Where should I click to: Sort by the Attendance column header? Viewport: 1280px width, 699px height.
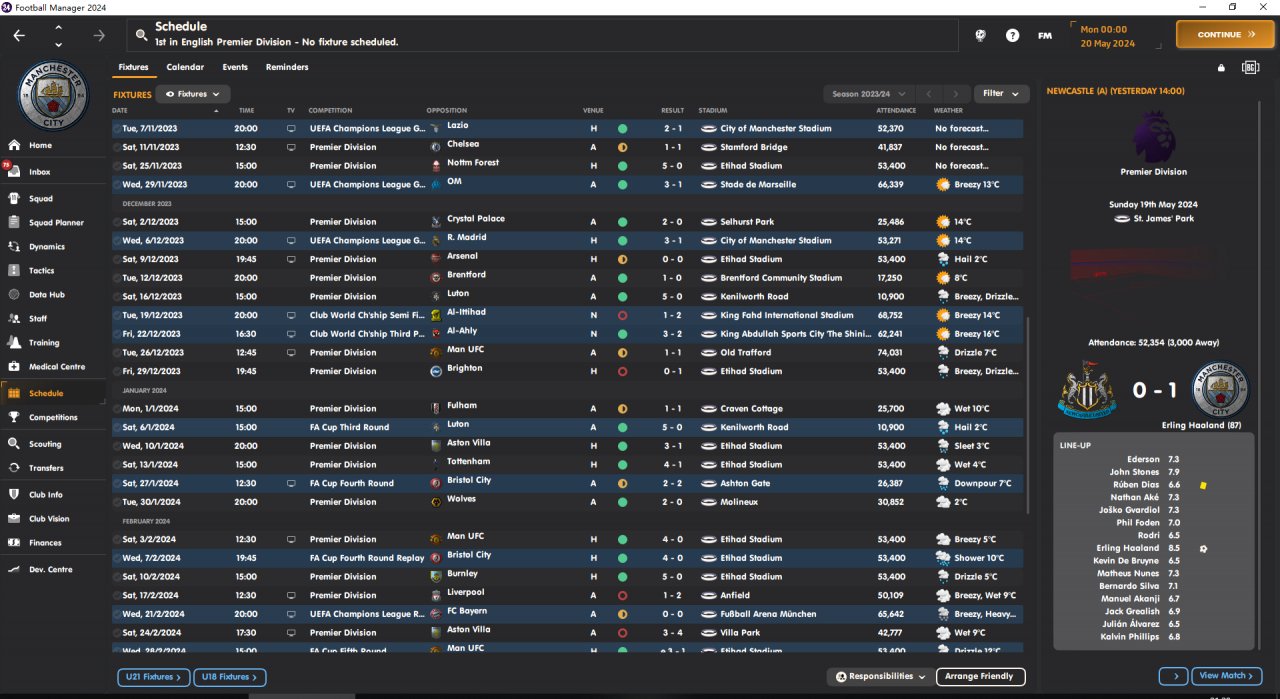[896, 110]
